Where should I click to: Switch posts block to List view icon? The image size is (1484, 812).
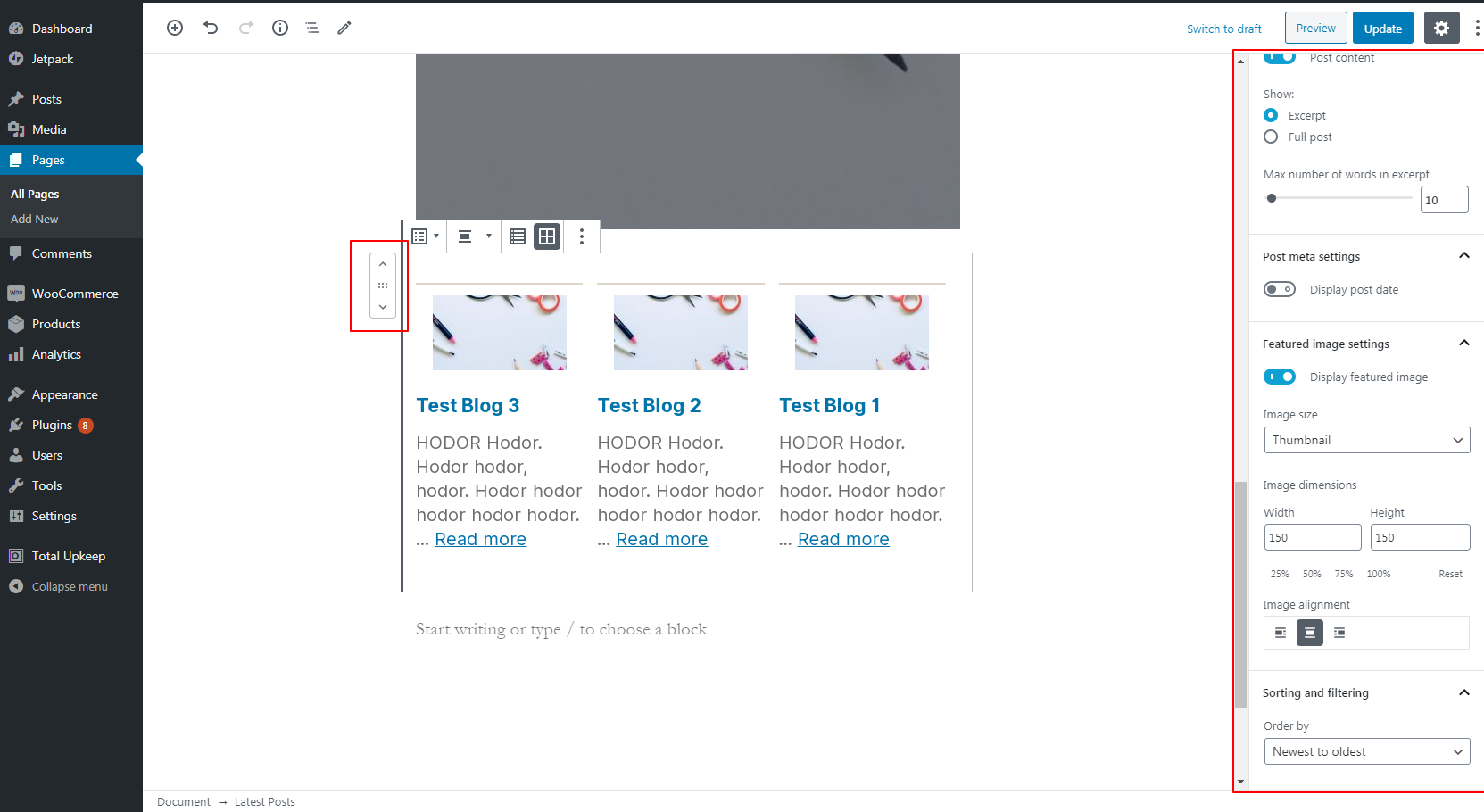click(x=518, y=236)
